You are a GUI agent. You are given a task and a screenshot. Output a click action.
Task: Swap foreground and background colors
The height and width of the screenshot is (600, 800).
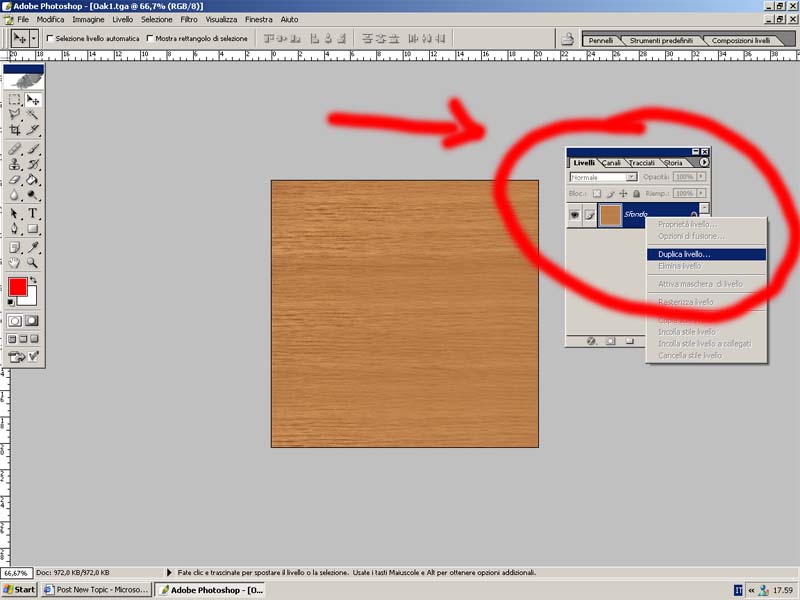33,280
